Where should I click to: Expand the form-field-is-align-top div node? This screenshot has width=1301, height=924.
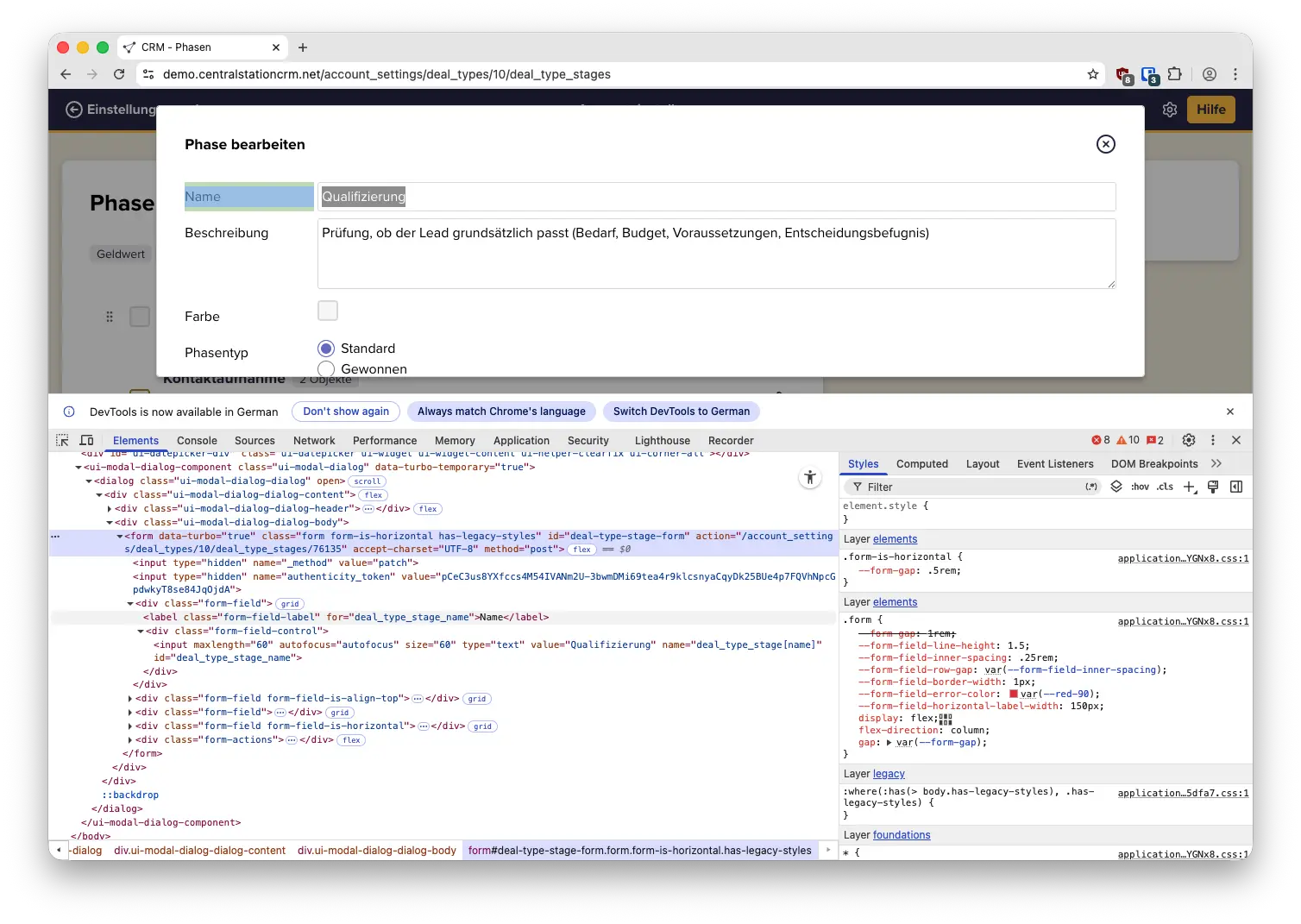click(130, 699)
